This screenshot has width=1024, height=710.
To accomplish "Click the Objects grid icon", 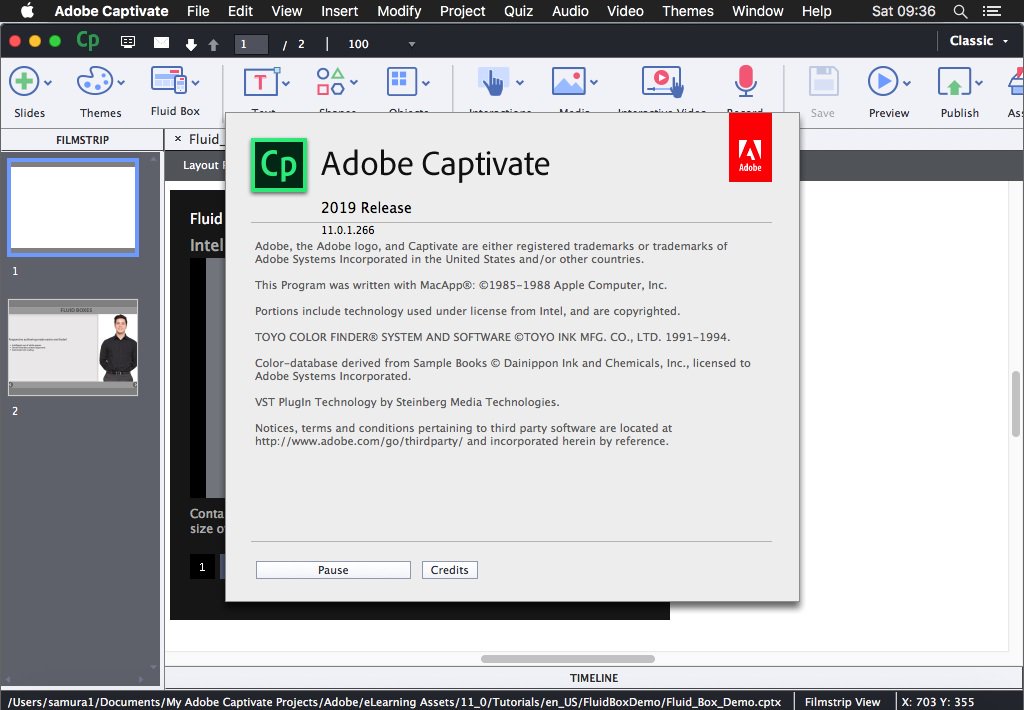I will pos(402,82).
